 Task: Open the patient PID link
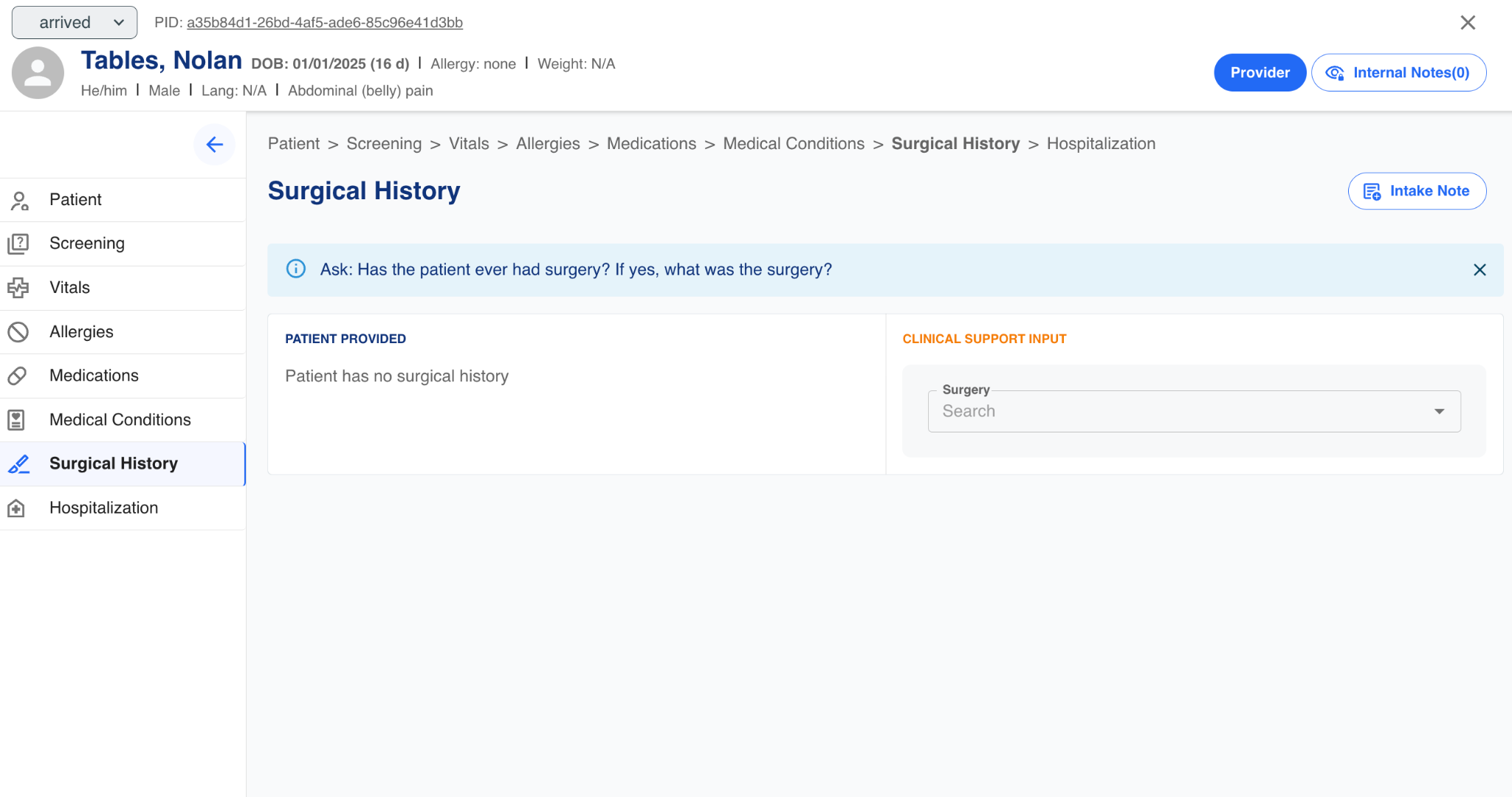tap(325, 23)
